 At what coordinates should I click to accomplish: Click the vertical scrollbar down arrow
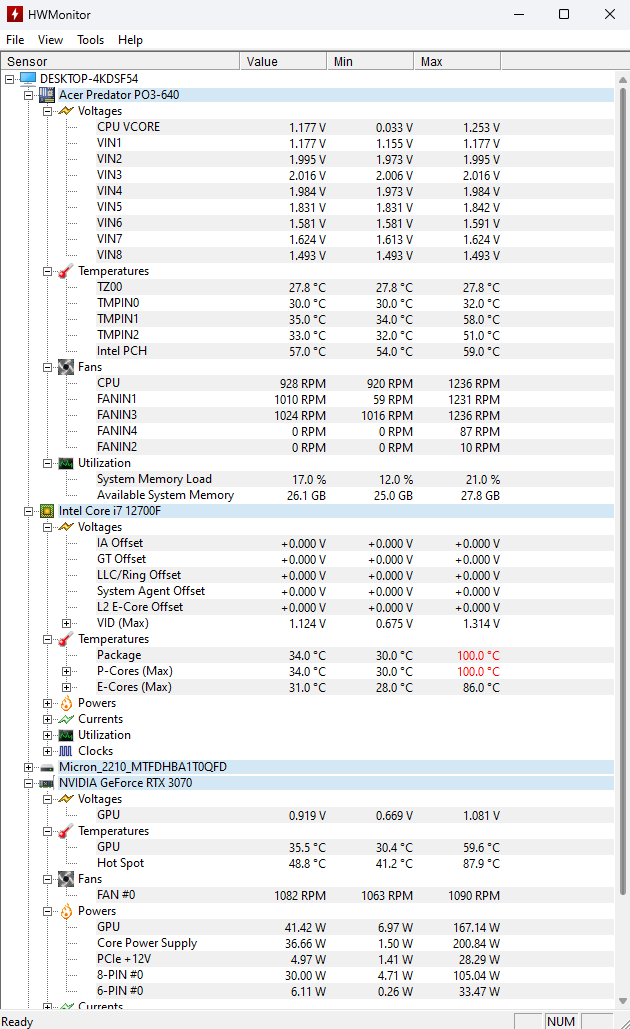[623, 1001]
